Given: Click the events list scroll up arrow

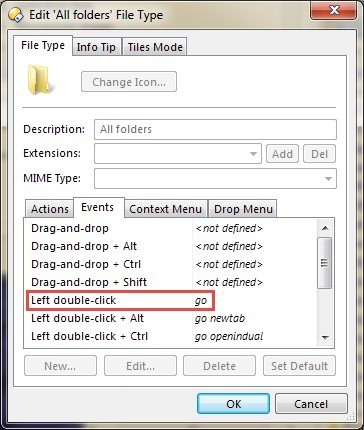Looking at the screenshot, I should click(x=325, y=228).
